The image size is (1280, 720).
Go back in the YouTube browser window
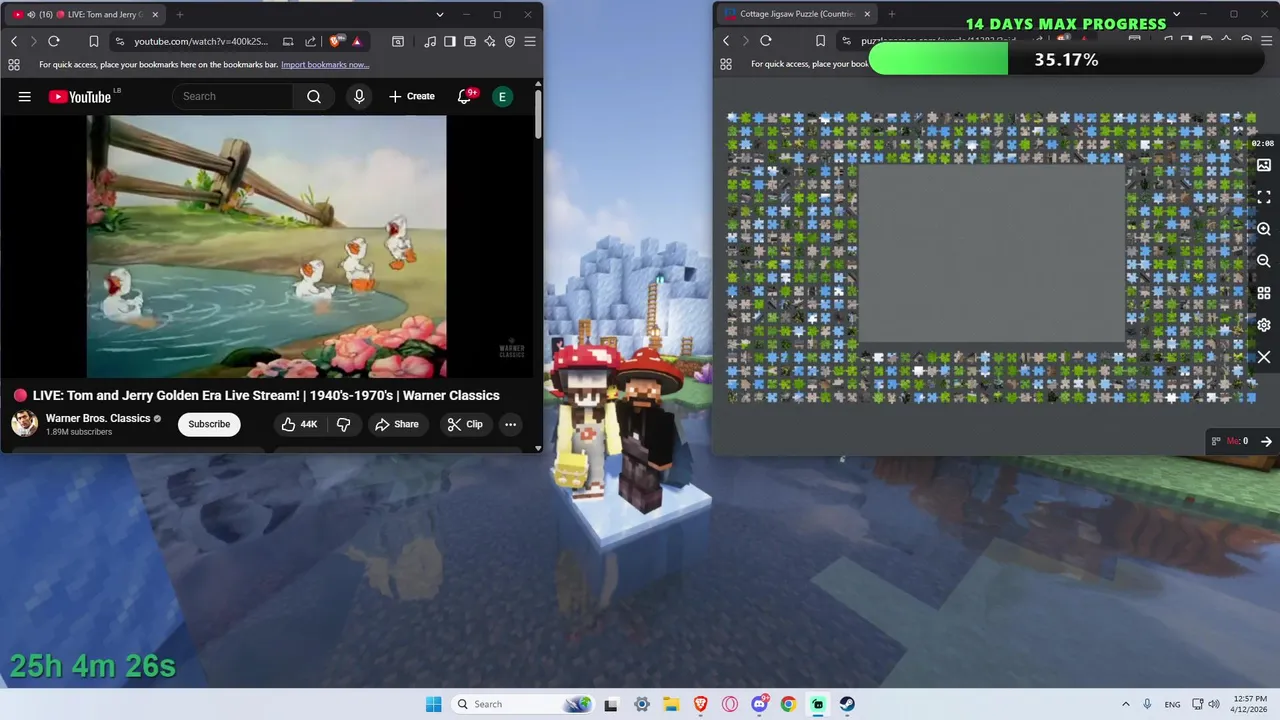(14, 41)
